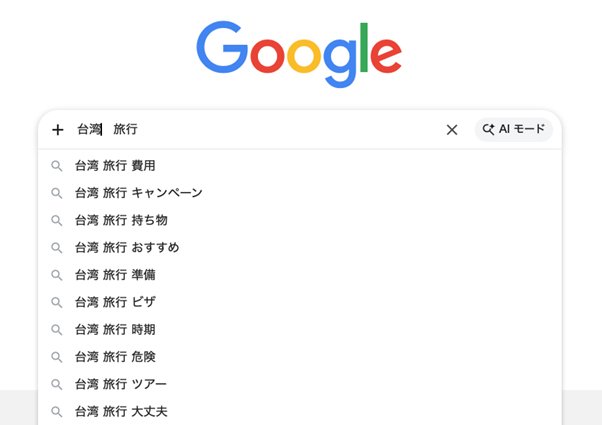
Task: Click the plus icon in search bar
Action: tap(57, 129)
